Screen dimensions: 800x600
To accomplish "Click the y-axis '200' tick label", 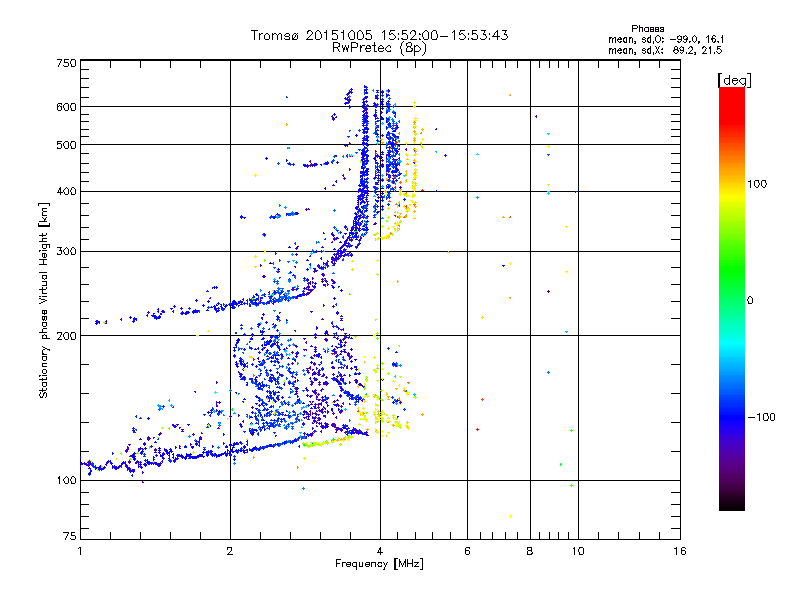I will click(x=66, y=336).
